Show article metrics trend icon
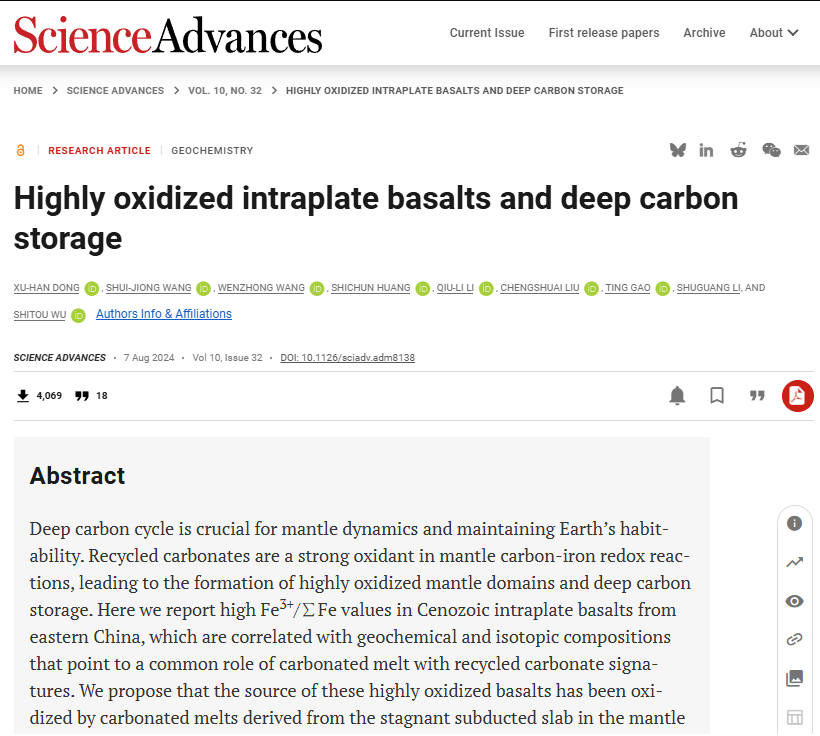820x736 pixels. (795, 562)
